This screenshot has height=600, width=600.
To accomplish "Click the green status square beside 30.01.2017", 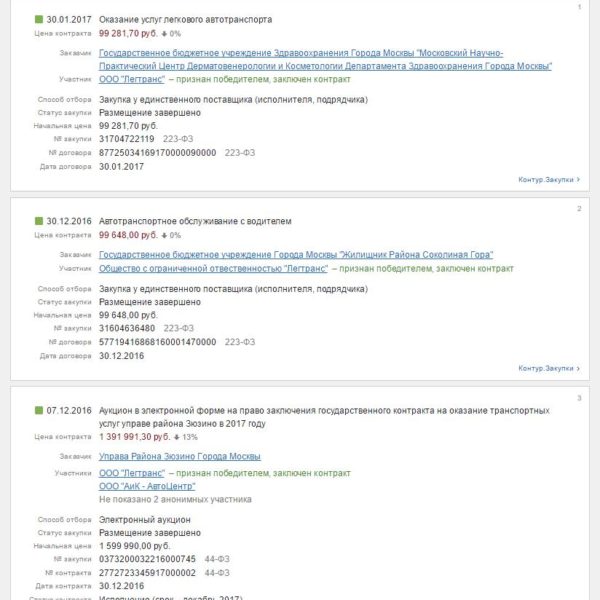I will (39, 19).
